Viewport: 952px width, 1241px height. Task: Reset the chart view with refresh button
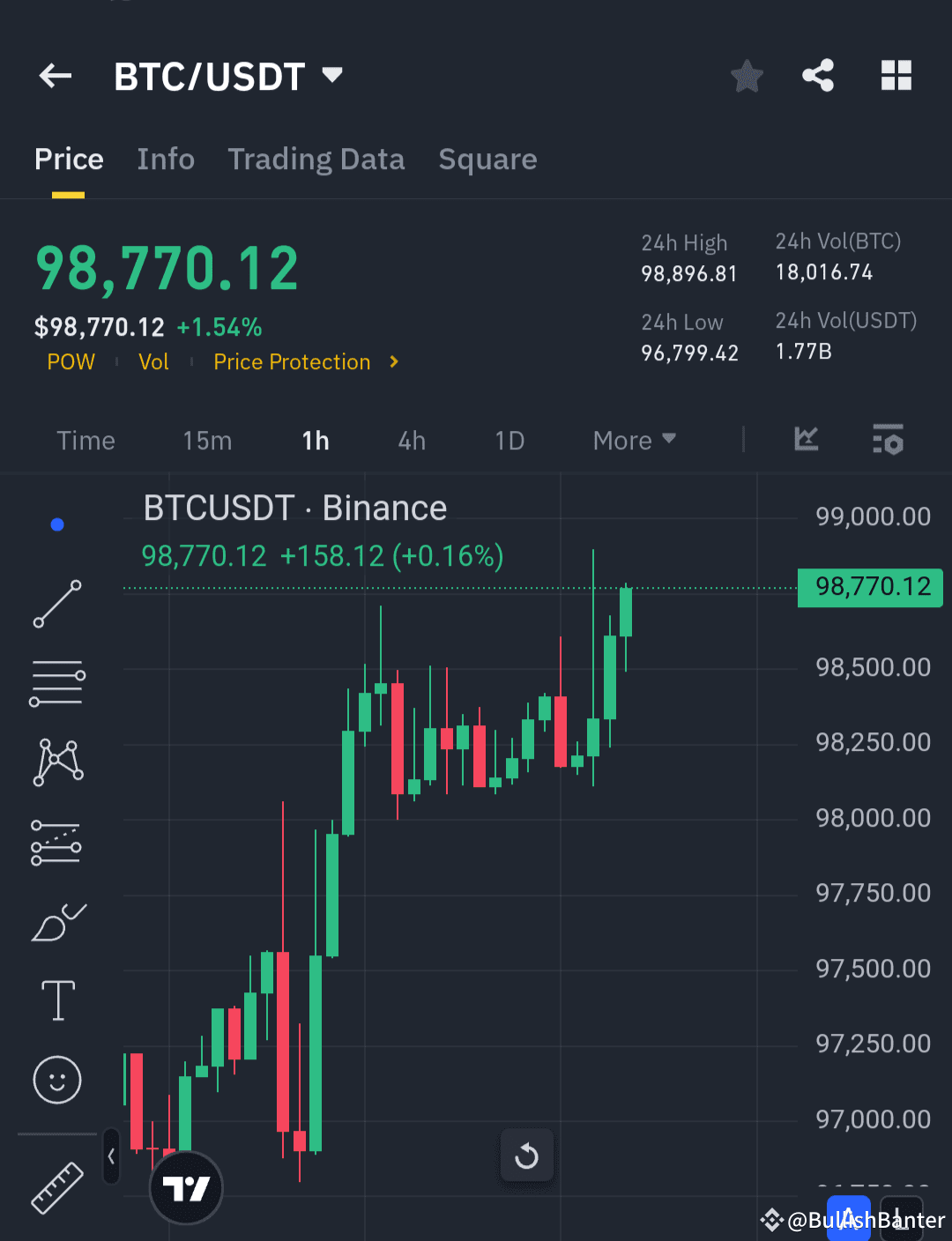point(527,1156)
